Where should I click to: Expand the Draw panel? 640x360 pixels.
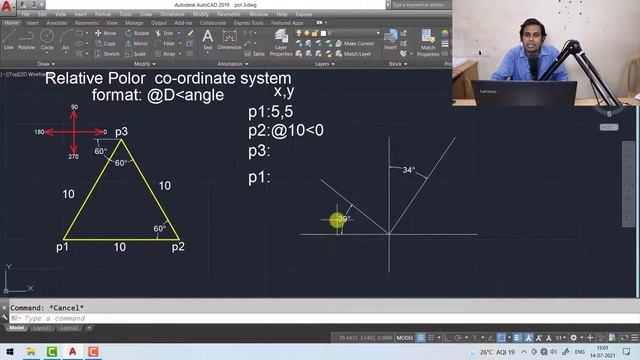tap(46, 64)
